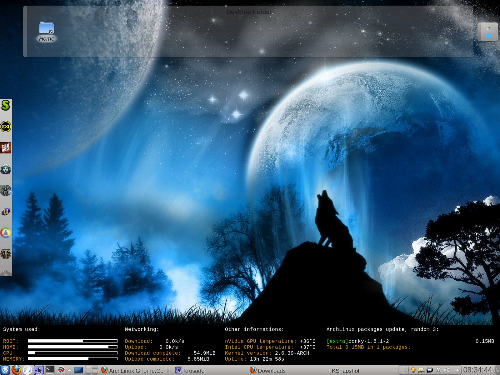Click the Kernel version line in conky
Viewport: 500px width, 375px height.
click(267, 353)
